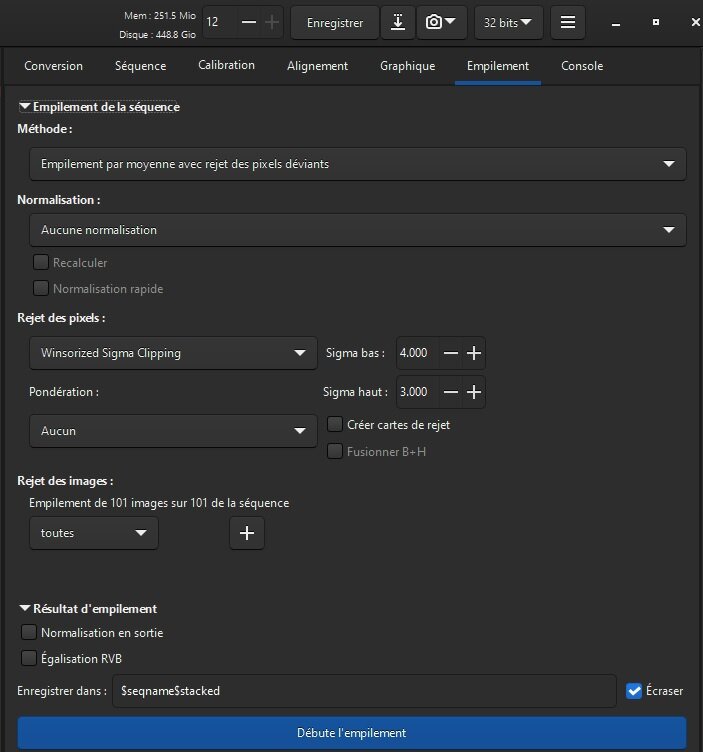Open the Console tab
Image resolution: width=703 pixels, height=752 pixels.
tap(582, 66)
